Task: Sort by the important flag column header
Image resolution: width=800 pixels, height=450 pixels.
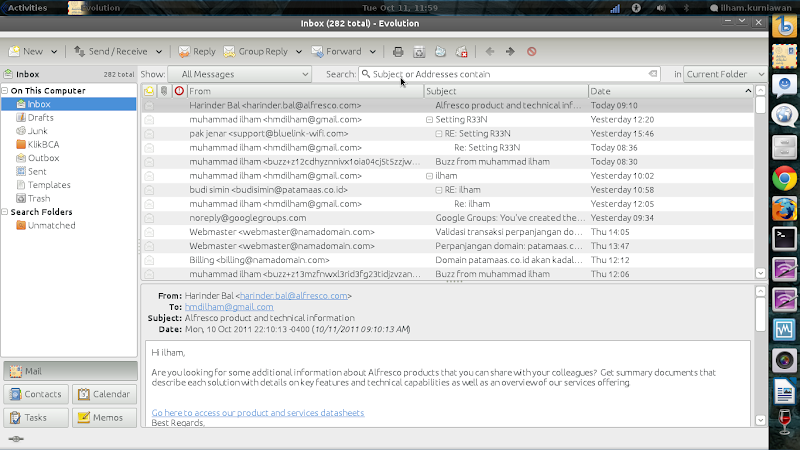Action: pos(179,91)
